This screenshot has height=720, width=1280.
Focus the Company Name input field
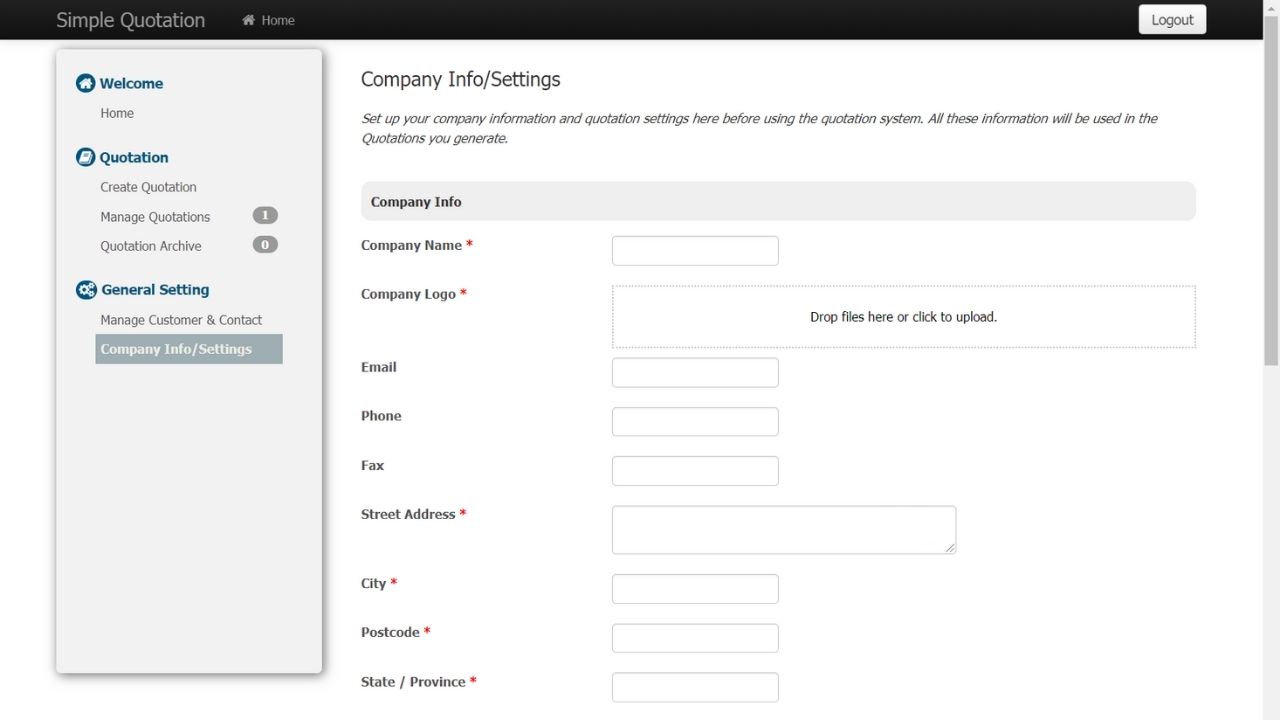click(695, 251)
